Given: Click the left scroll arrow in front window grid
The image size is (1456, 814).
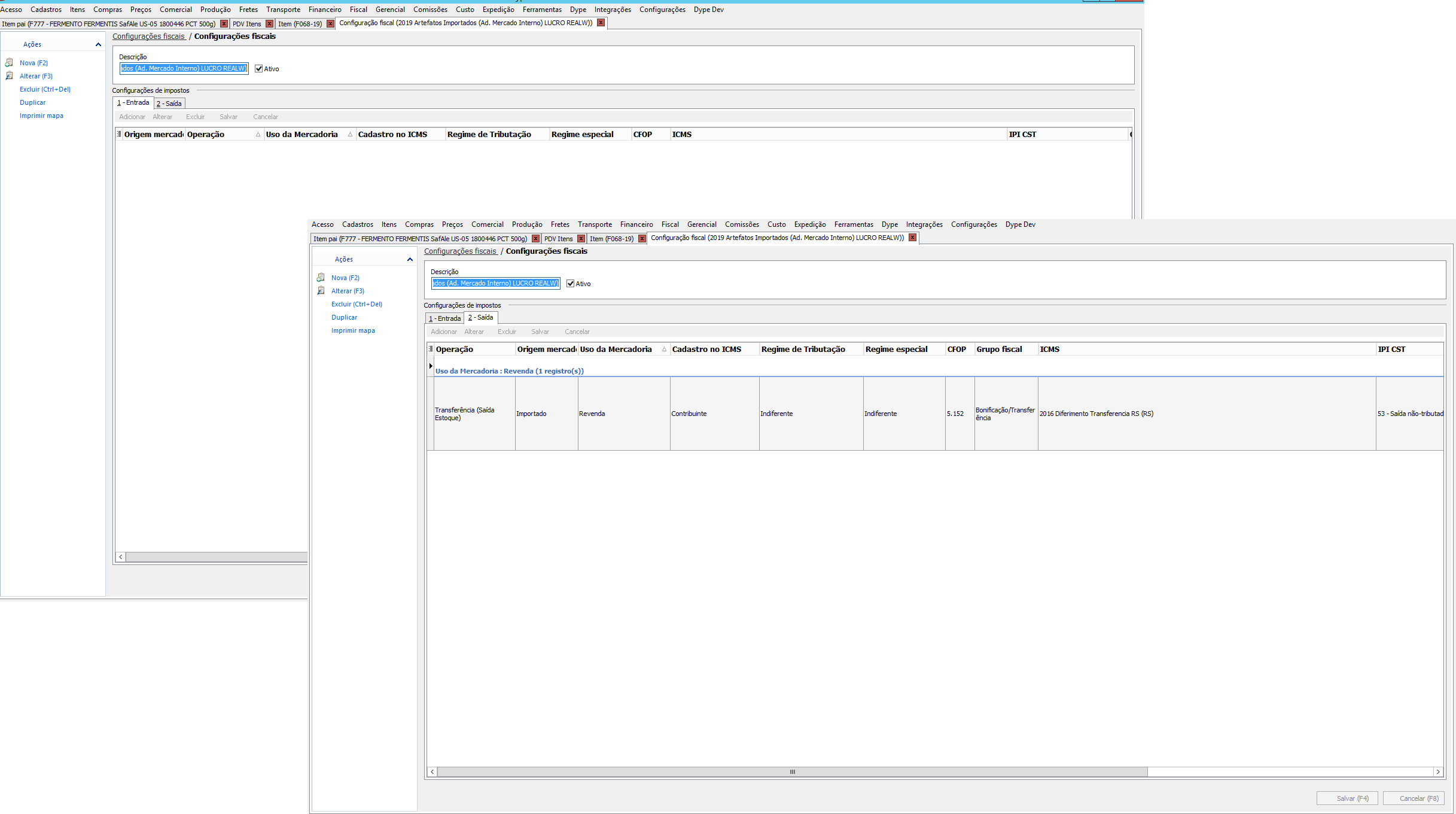Looking at the screenshot, I should coord(432,772).
